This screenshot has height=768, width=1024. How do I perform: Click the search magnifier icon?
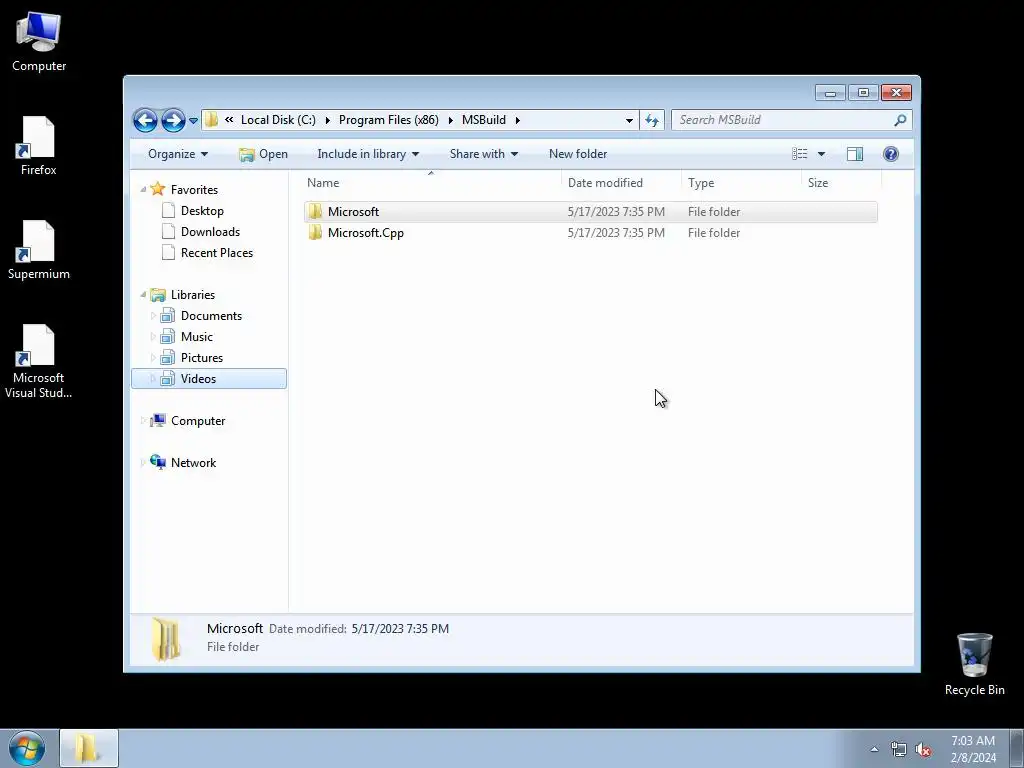point(901,120)
